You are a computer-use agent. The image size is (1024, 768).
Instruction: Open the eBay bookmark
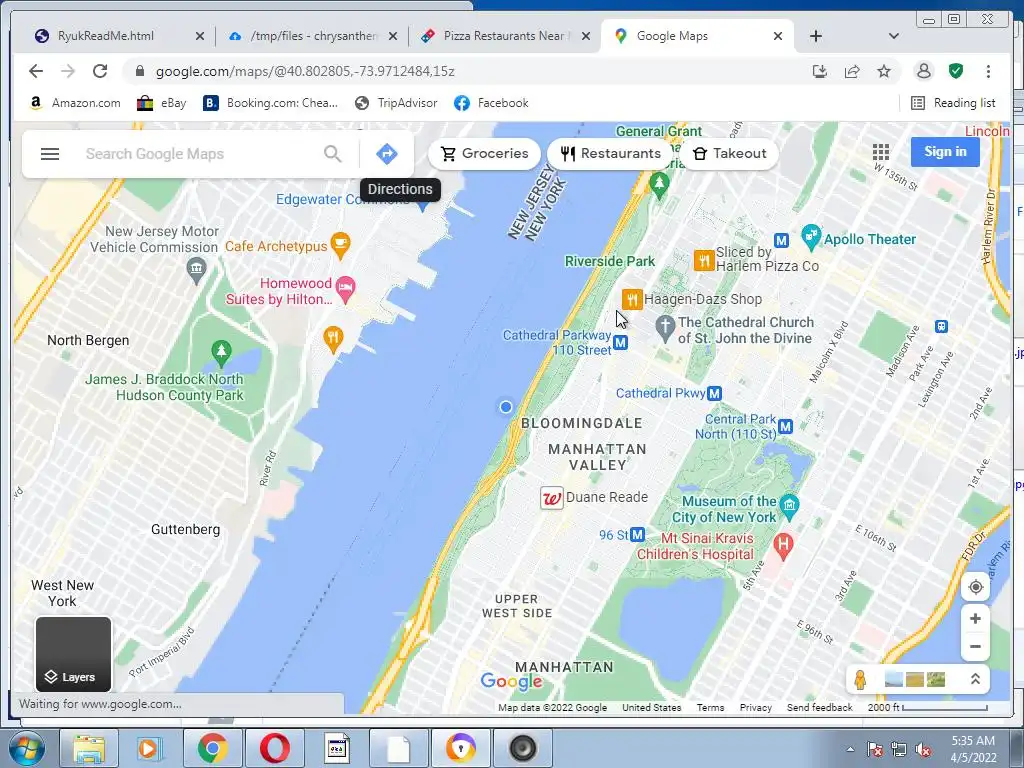pyautogui.click(x=161, y=103)
